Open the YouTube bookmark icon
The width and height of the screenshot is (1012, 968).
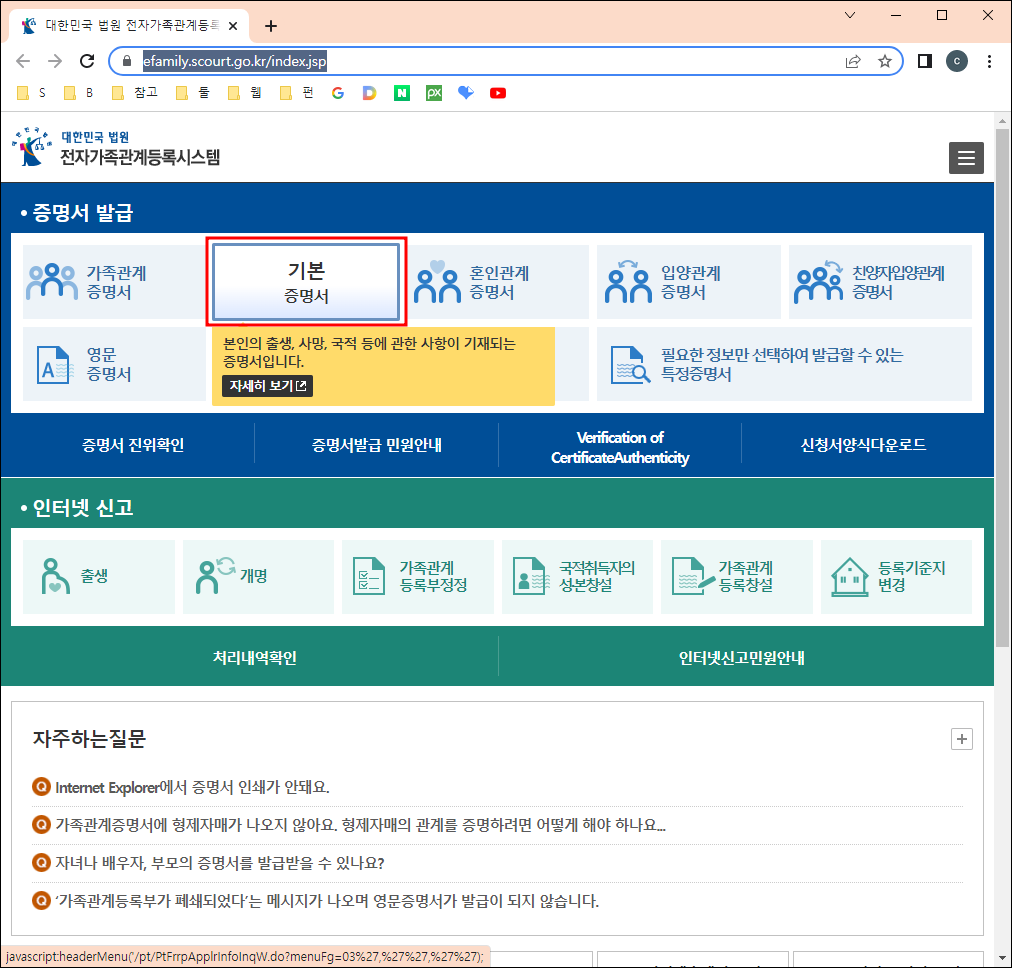498,92
